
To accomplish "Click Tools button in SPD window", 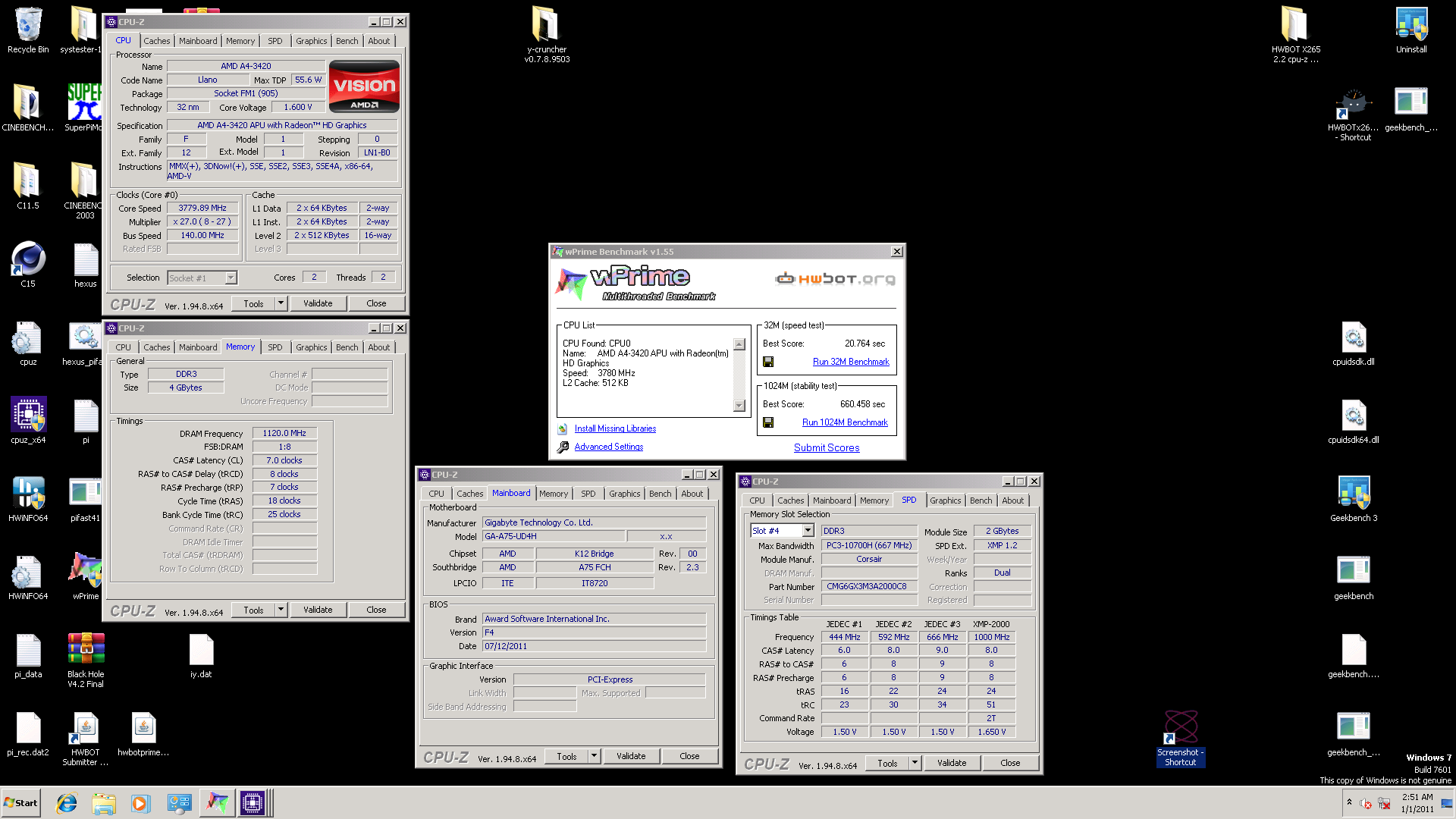I will pyautogui.click(x=887, y=763).
